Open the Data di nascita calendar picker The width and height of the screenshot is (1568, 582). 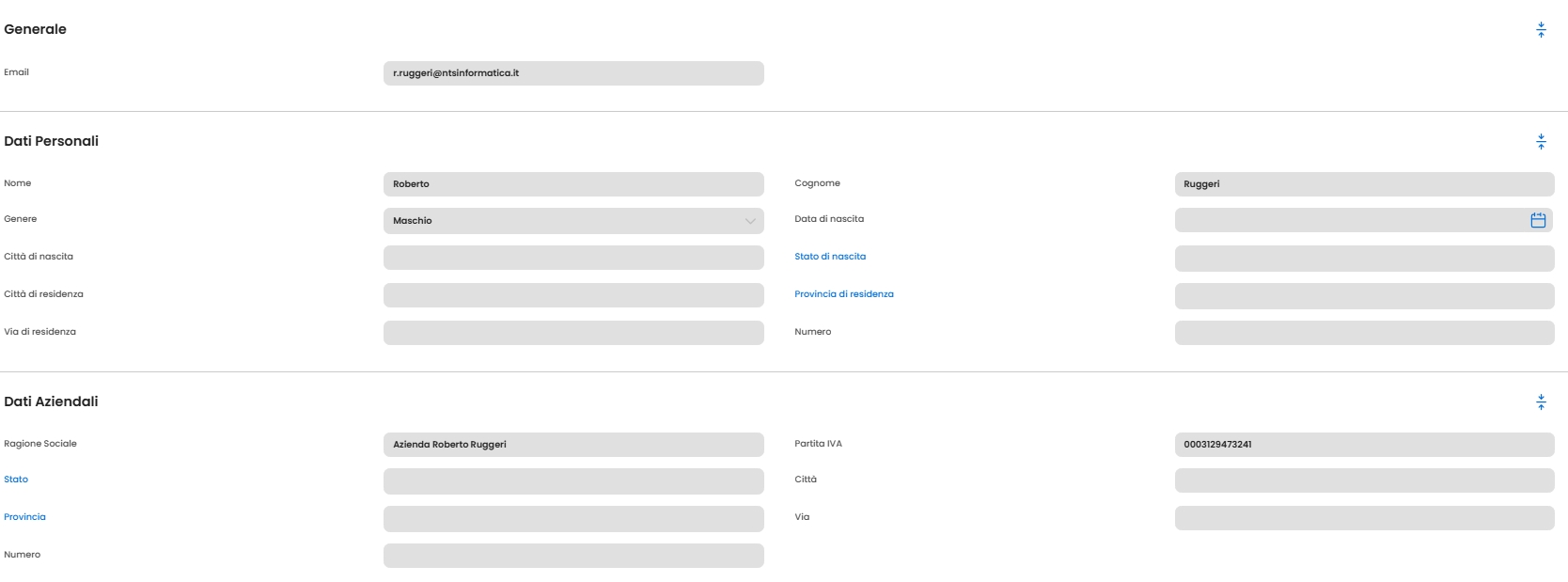click(x=1538, y=220)
